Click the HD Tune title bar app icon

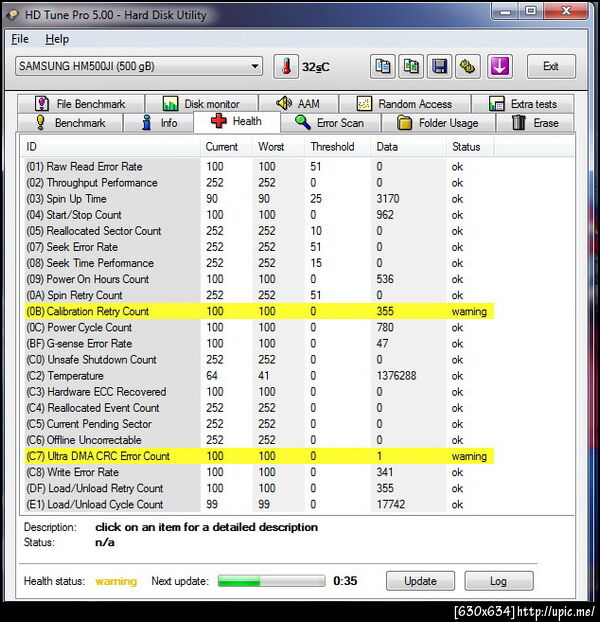click(13, 15)
